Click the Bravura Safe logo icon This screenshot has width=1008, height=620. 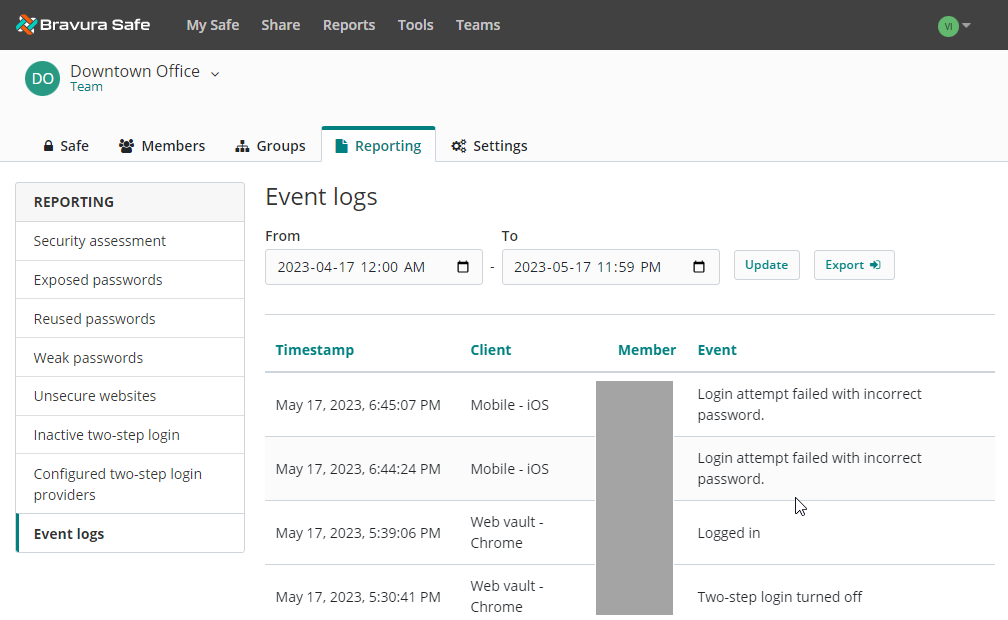(28, 24)
